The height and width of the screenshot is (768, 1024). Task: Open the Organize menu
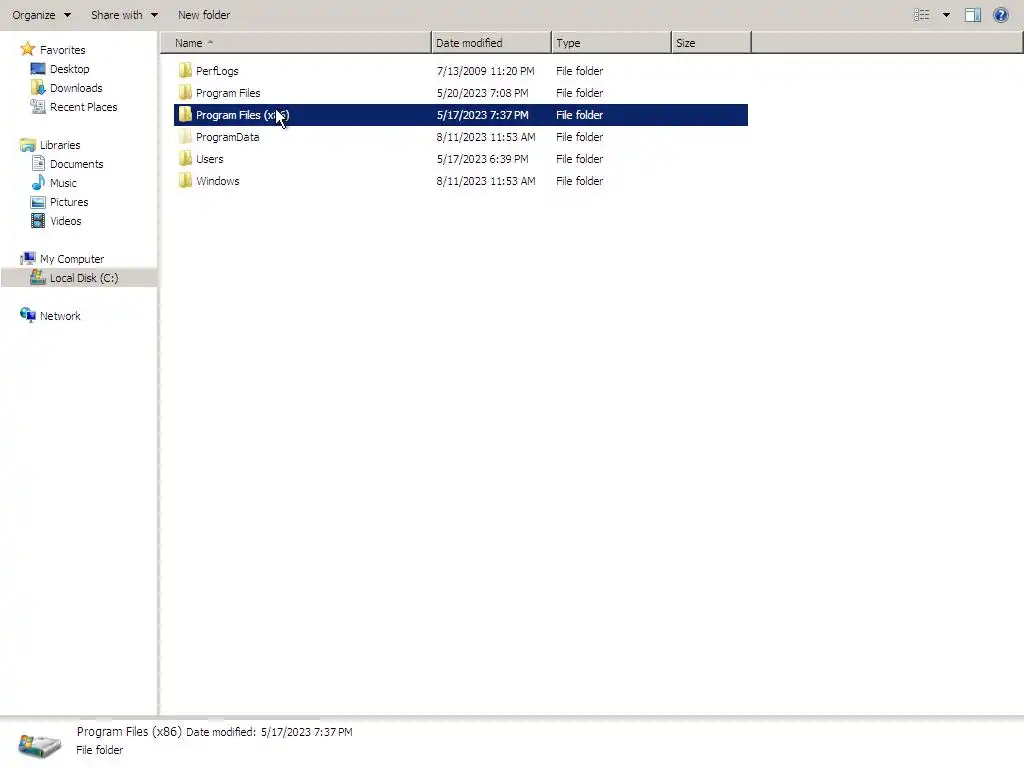pyautogui.click(x=41, y=15)
